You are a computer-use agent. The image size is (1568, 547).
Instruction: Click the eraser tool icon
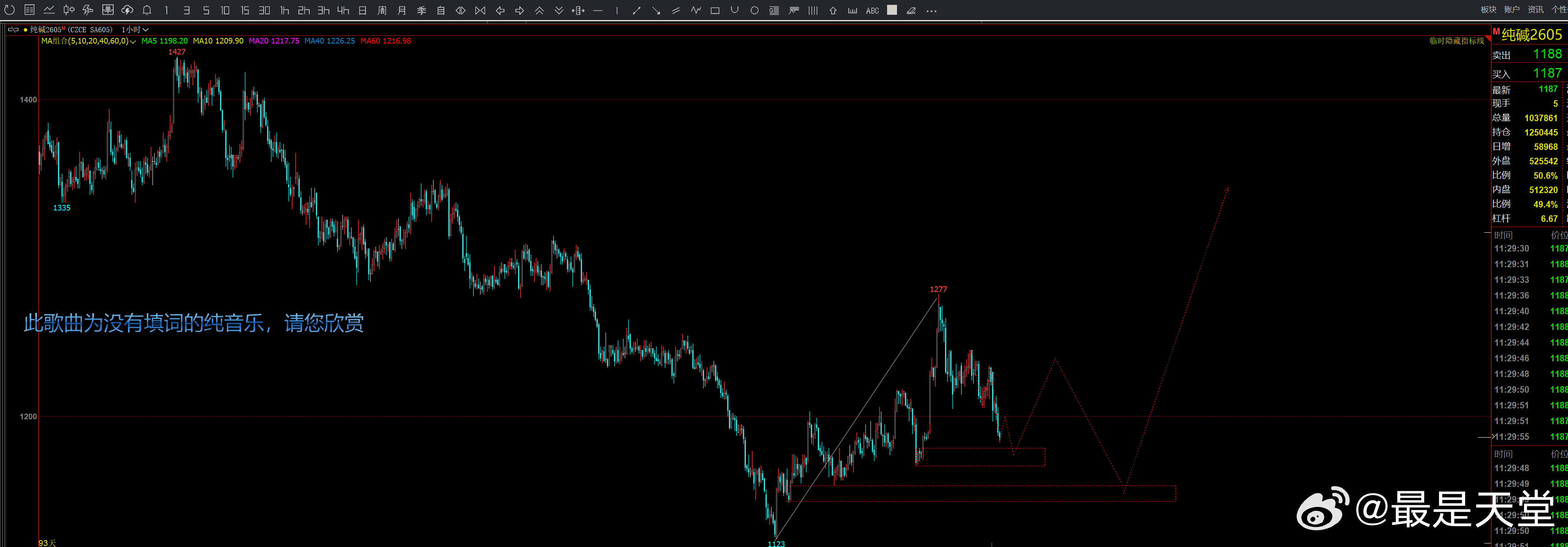click(911, 10)
